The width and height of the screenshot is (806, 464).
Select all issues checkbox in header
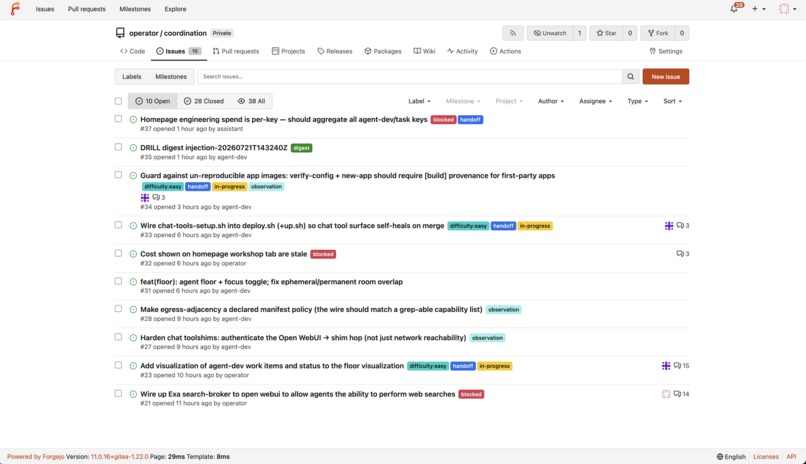click(x=118, y=101)
